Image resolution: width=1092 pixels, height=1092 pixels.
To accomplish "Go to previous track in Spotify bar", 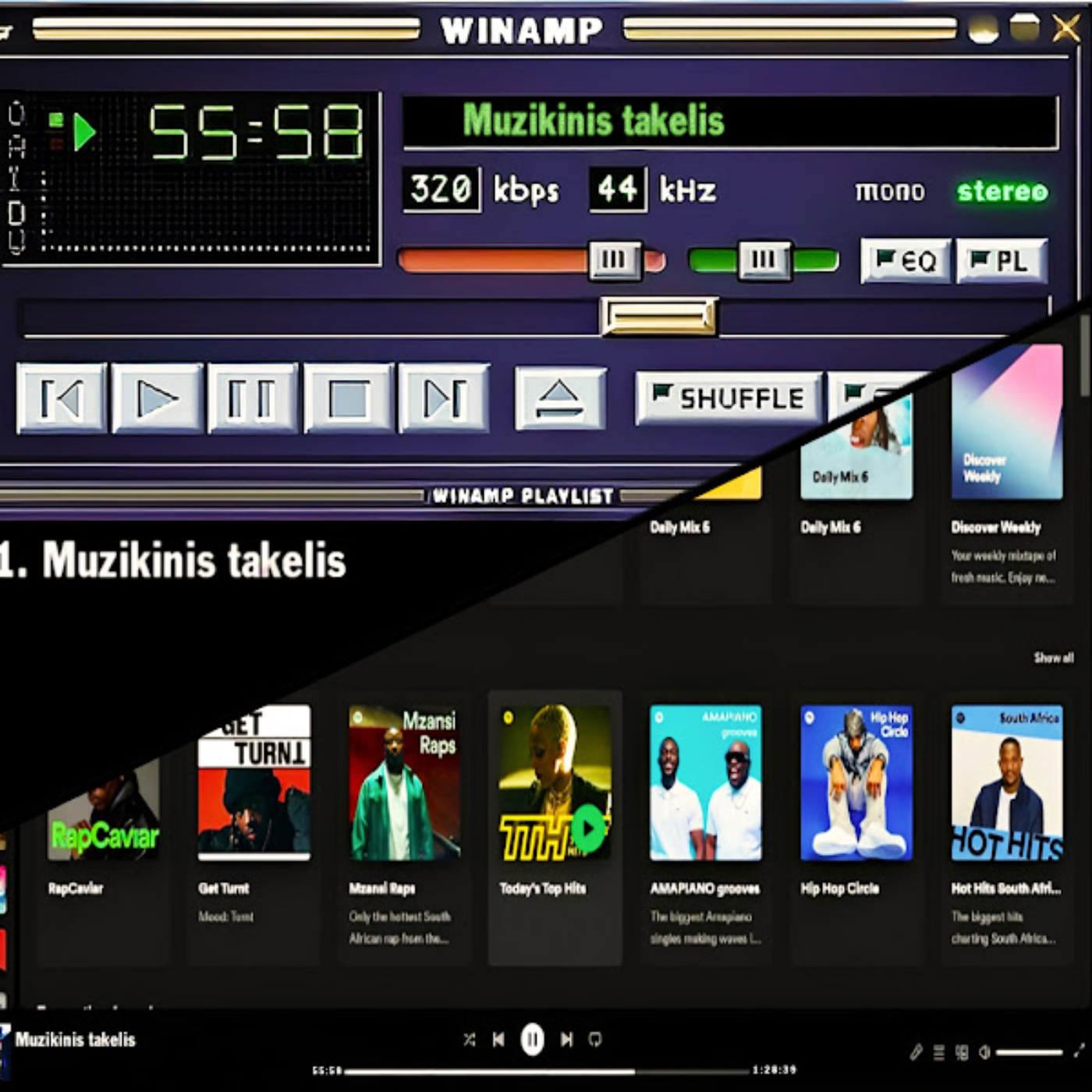I will point(498,1040).
